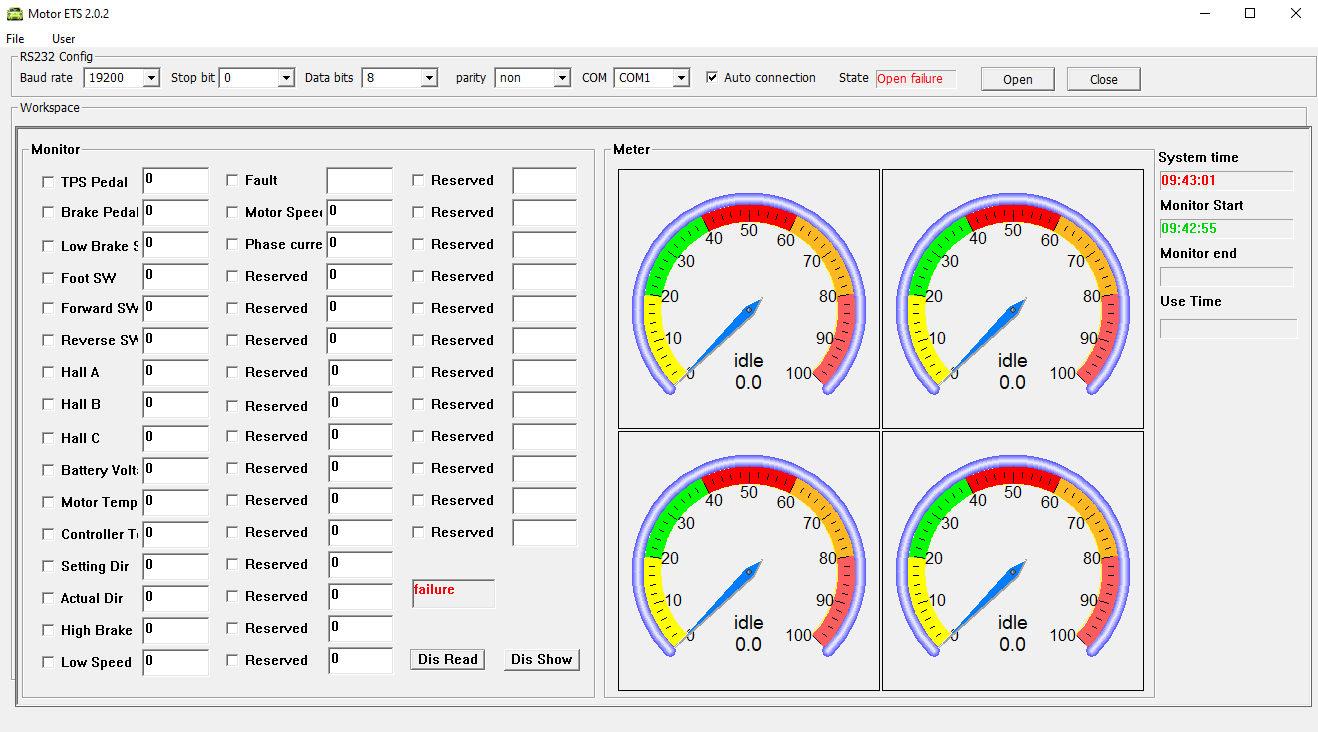Click the empty Monitor end field
The image size is (1318, 732).
(1226, 277)
